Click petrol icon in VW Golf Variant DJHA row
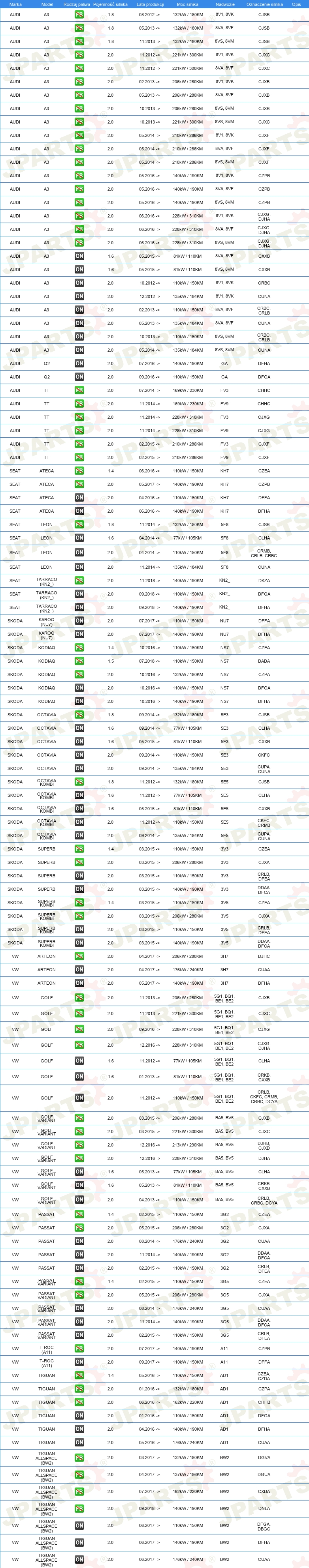The height and width of the screenshot is (1568, 309). (79, 1158)
